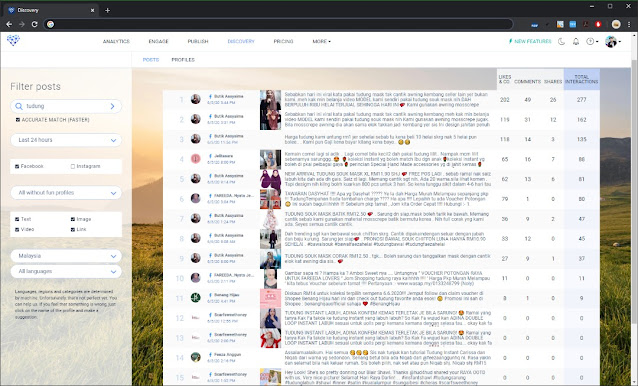Click the blue square browser extension icon
This screenshot has height=386, width=638.
(573, 24)
